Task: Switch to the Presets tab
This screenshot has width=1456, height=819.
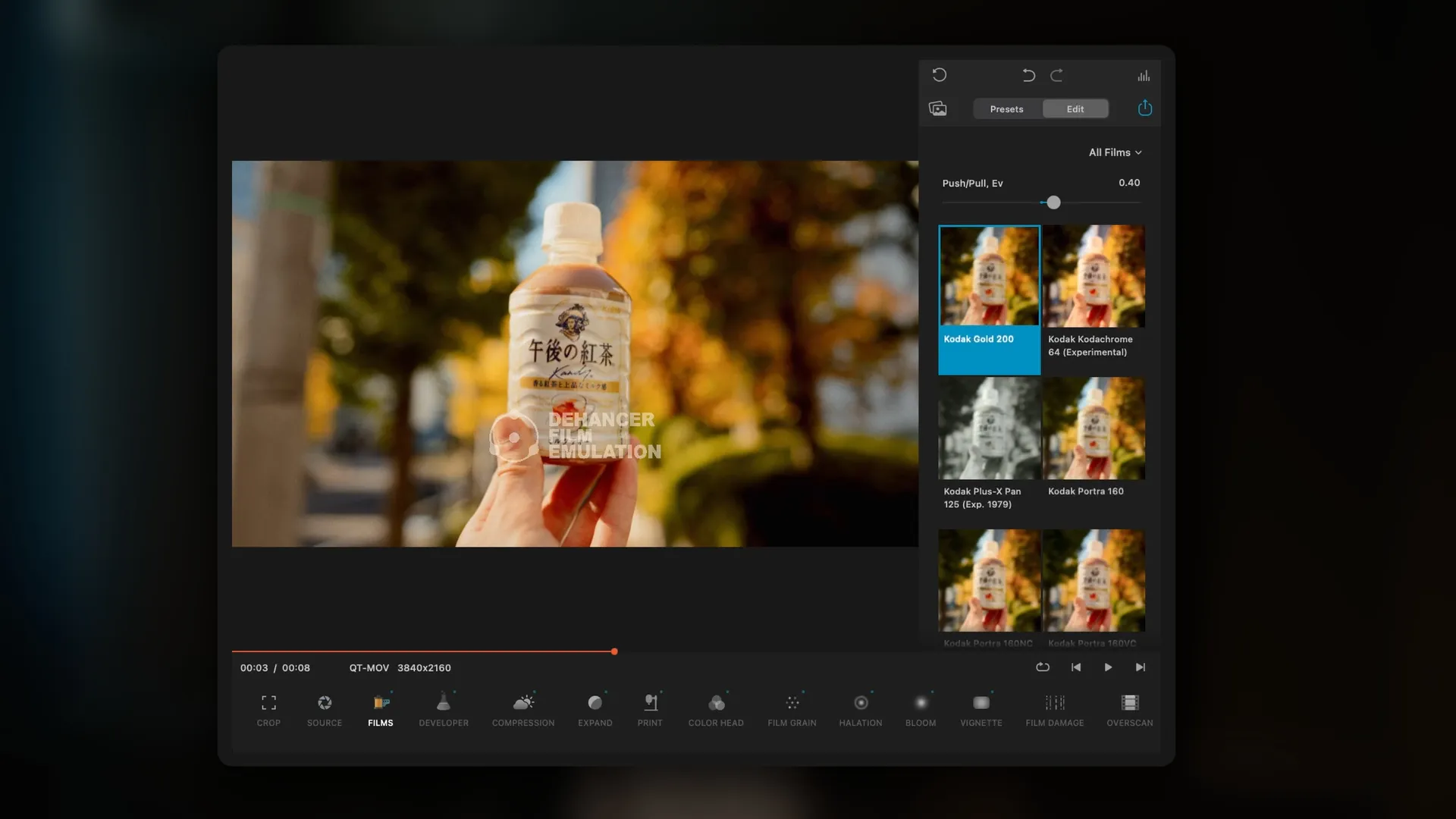Action: 1007,109
